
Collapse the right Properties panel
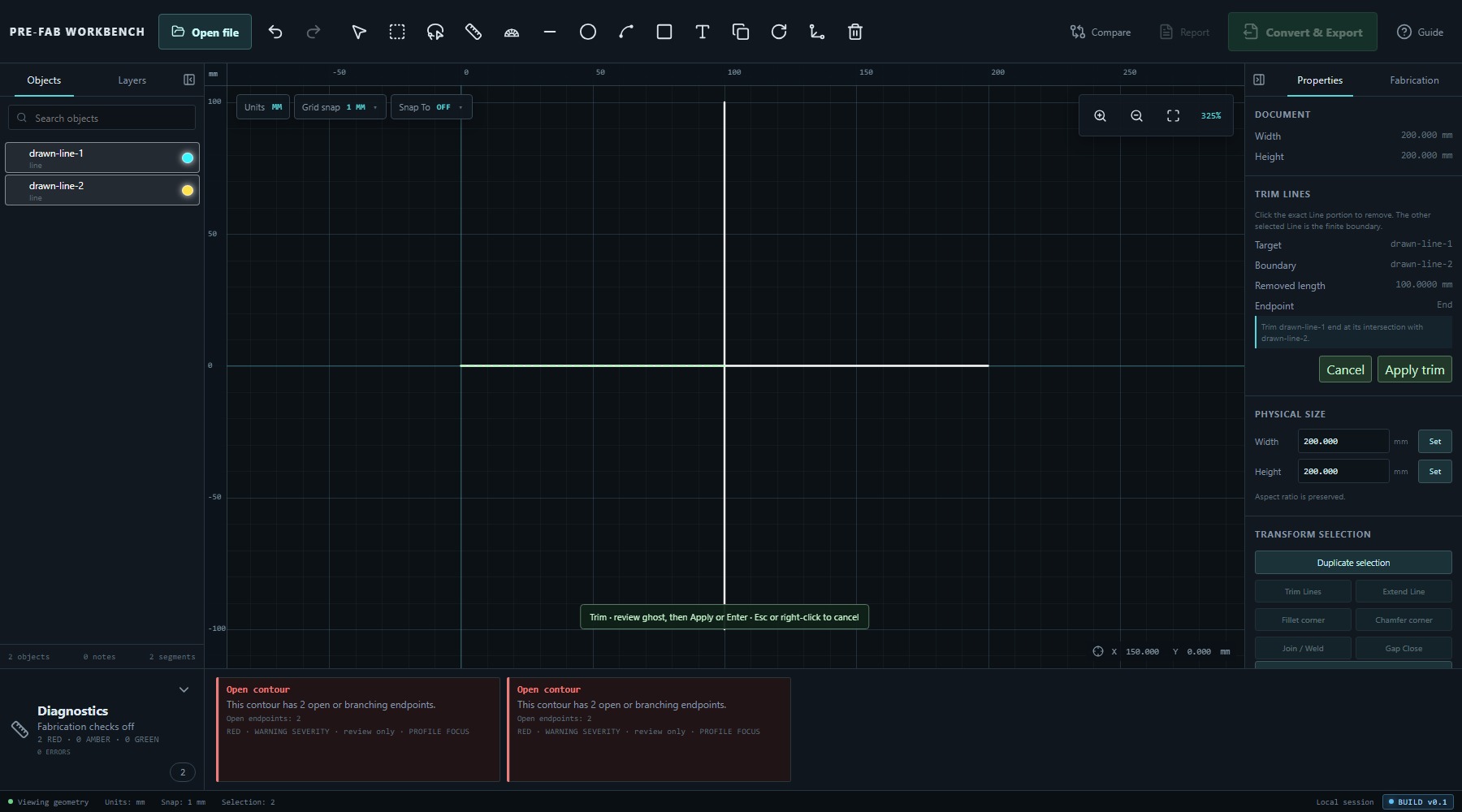pos(1259,80)
